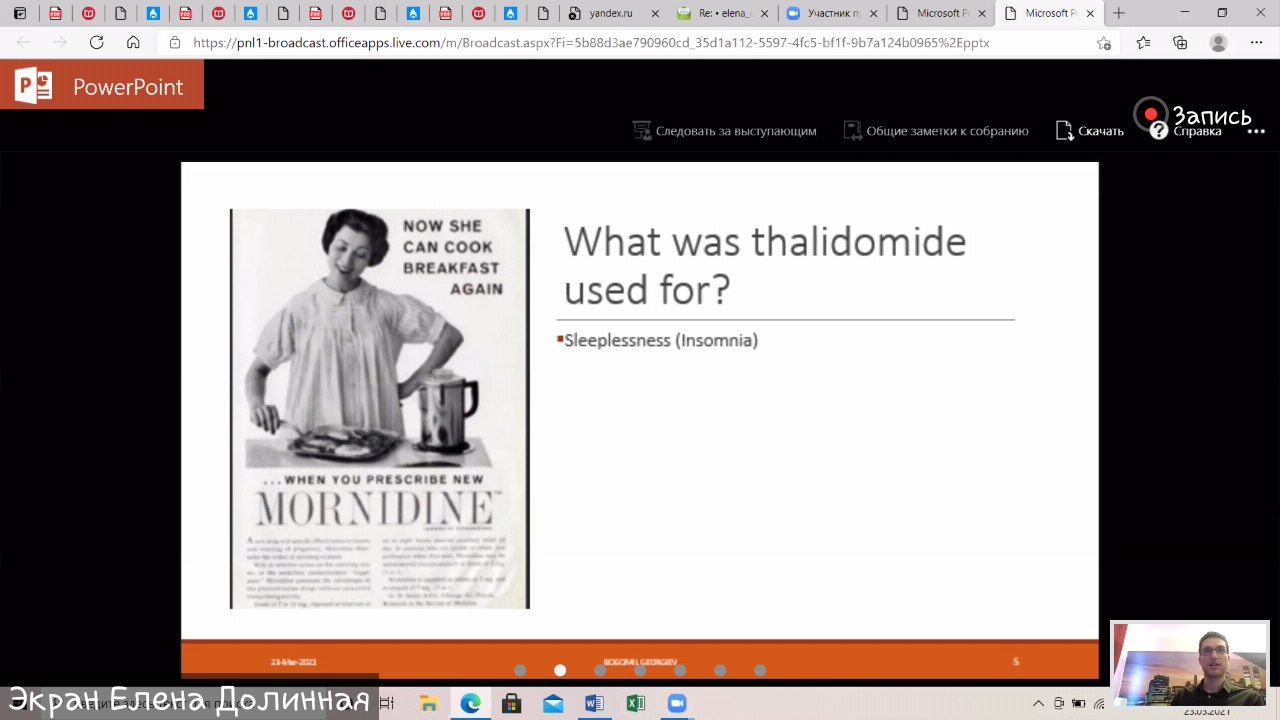The width and height of the screenshot is (1280, 720).
Task: Open Общие заметки к собранию
Action: tap(936, 131)
